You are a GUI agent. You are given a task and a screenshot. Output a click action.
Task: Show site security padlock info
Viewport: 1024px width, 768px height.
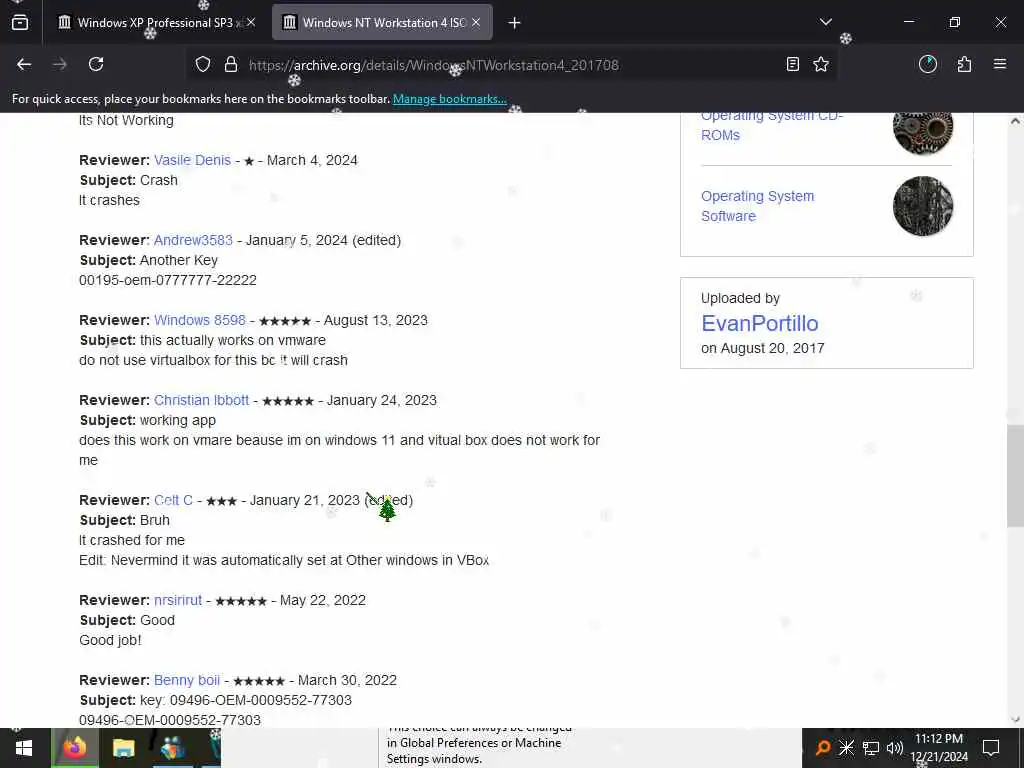point(231,64)
